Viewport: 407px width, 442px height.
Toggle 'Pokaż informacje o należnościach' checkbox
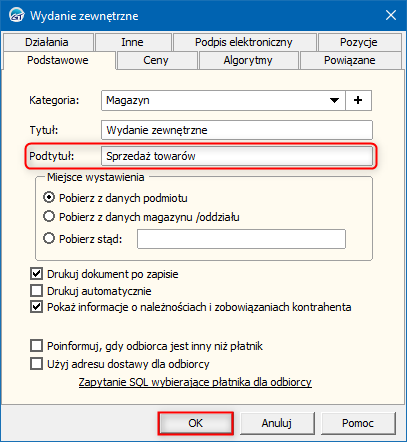tap(36, 307)
